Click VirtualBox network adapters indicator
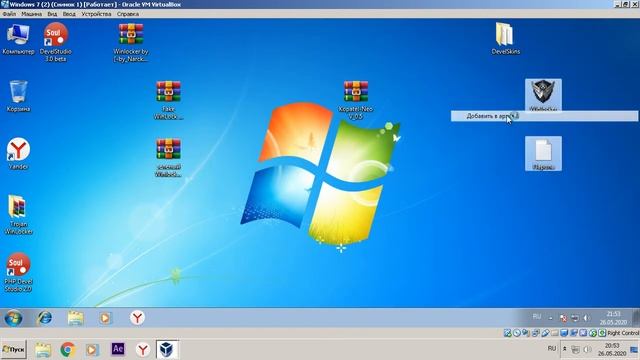The width and height of the screenshot is (640, 360). pos(535,333)
